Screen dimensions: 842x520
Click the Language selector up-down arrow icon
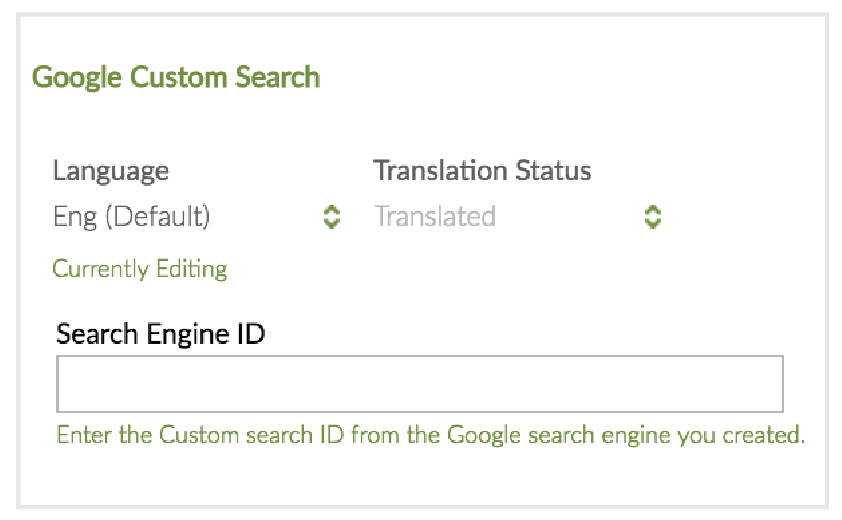click(x=332, y=217)
